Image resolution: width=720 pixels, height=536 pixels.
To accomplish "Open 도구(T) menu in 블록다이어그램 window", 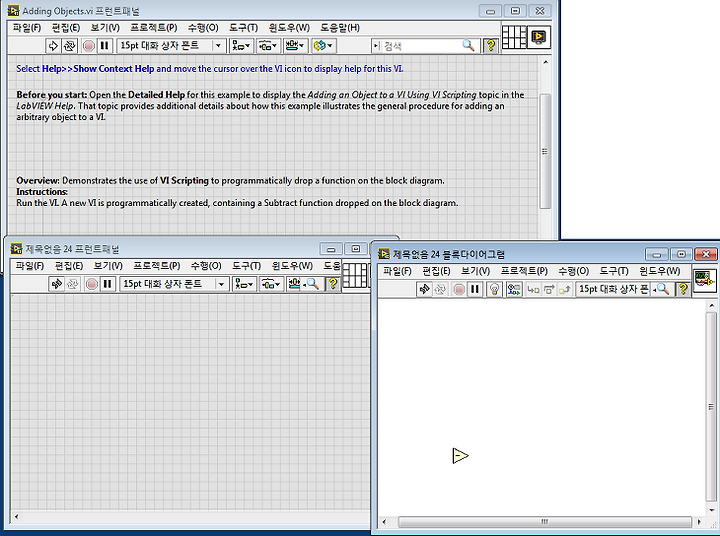I will click(614, 271).
